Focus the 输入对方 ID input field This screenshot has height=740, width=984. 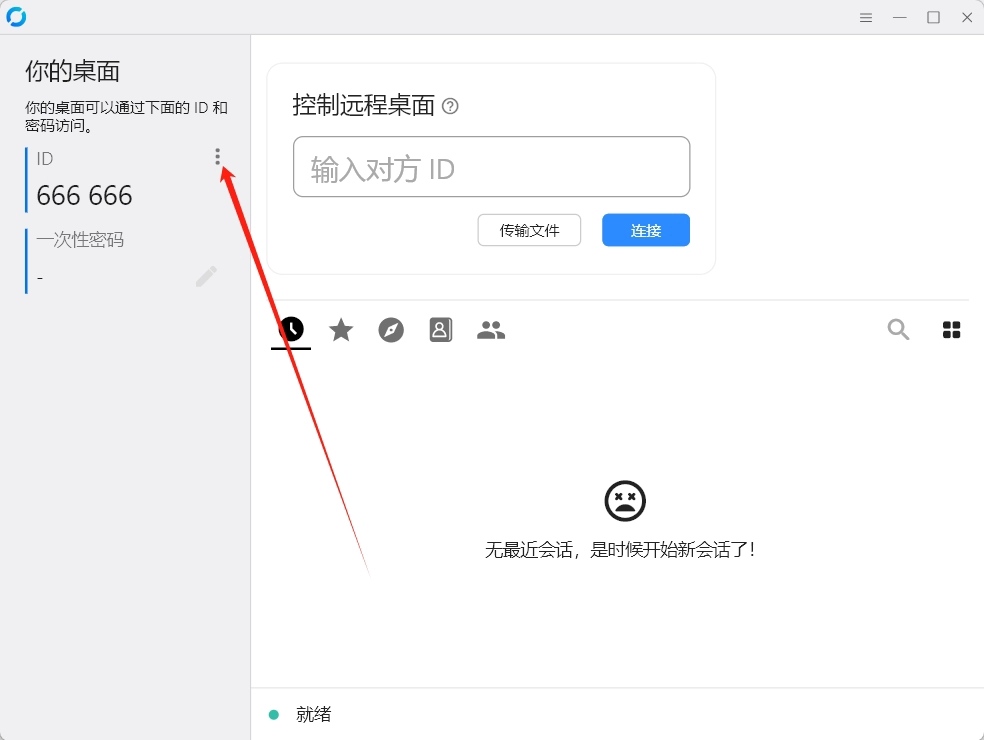point(491,167)
